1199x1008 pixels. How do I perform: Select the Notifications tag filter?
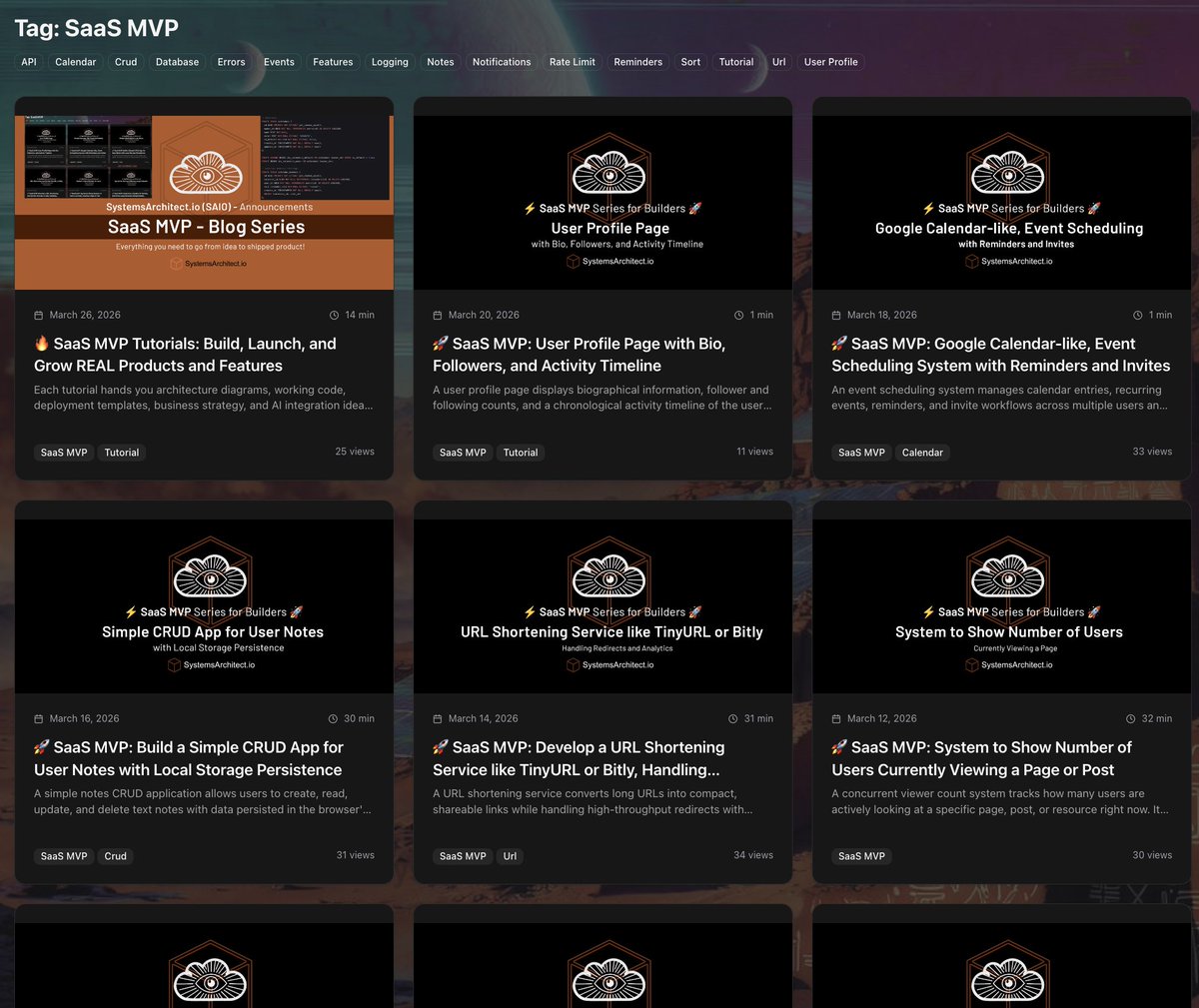point(502,62)
